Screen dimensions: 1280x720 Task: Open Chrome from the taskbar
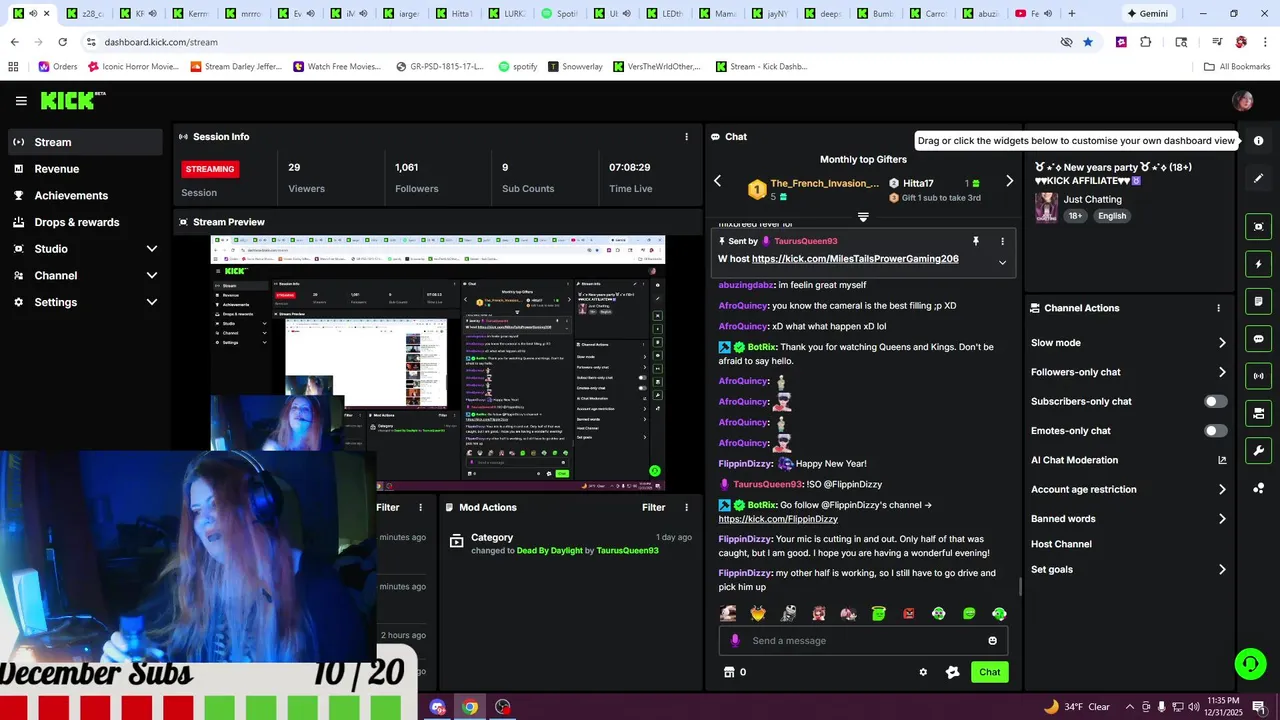point(470,707)
